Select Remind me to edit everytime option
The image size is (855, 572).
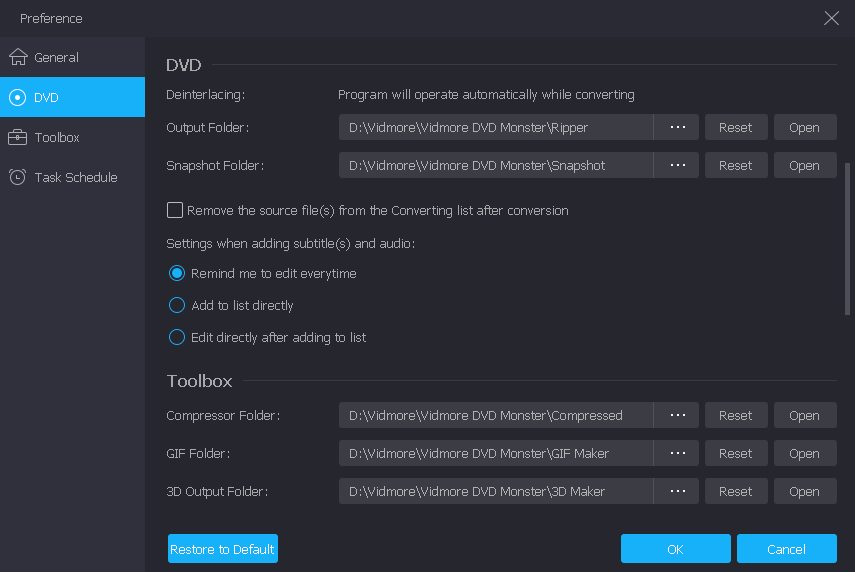pos(177,273)
